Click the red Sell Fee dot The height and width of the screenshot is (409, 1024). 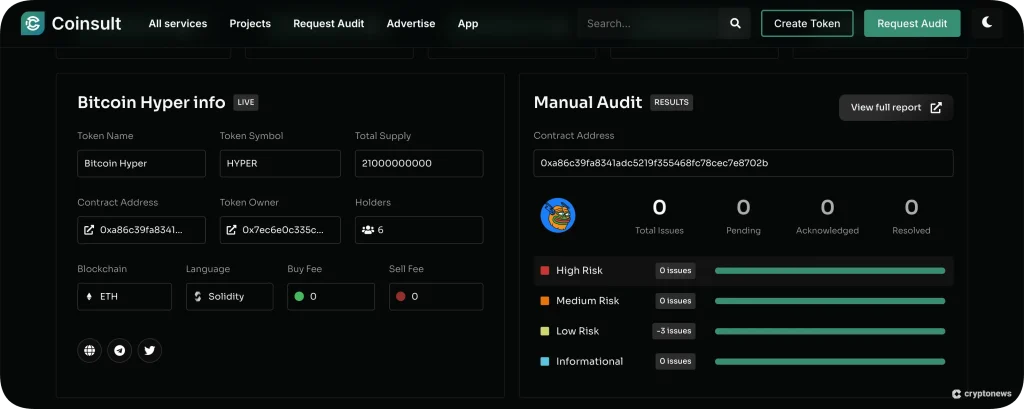click(x=401, y=297)
